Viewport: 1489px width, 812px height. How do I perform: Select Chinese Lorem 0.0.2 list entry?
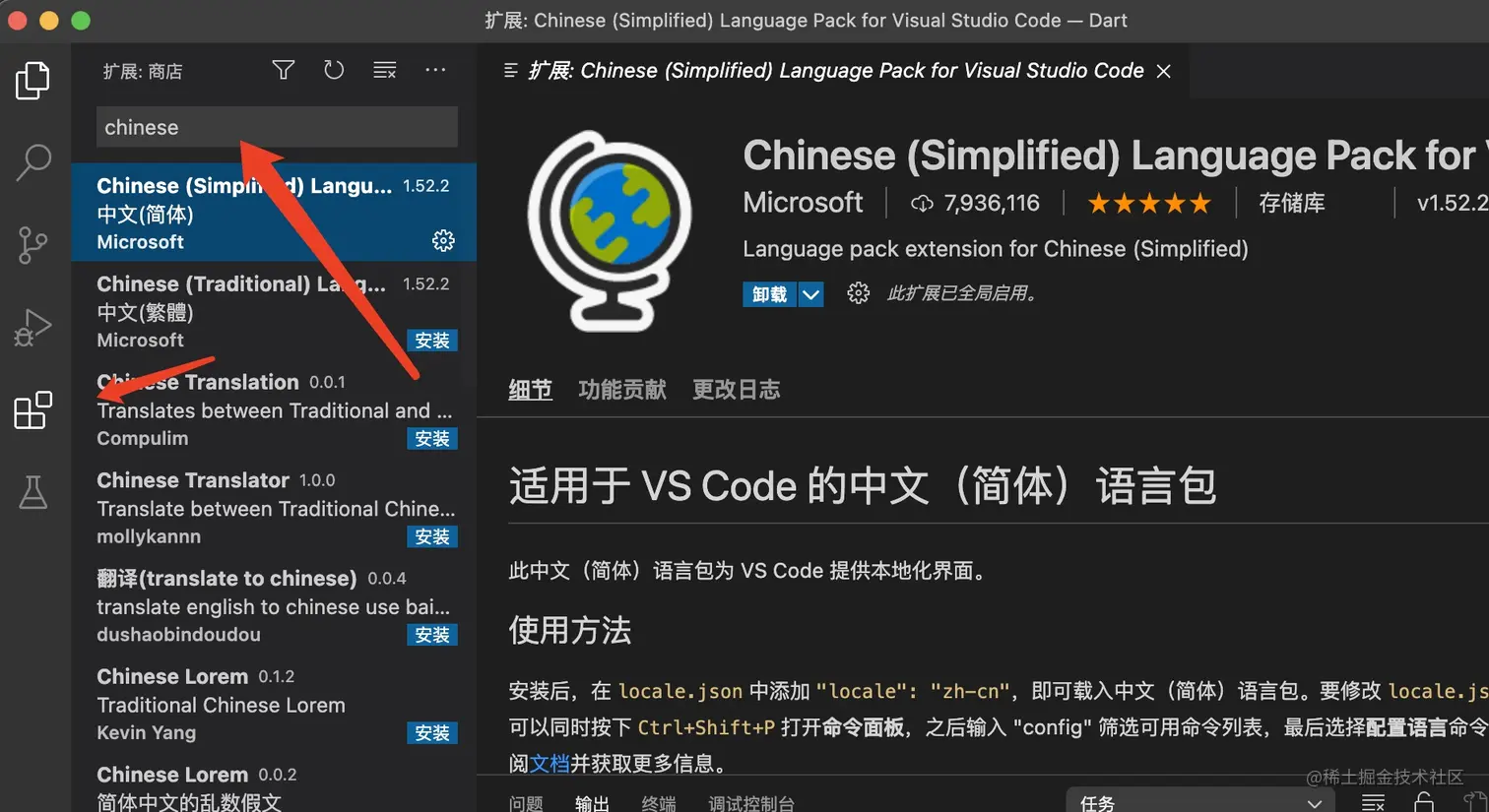coord(274,783)
